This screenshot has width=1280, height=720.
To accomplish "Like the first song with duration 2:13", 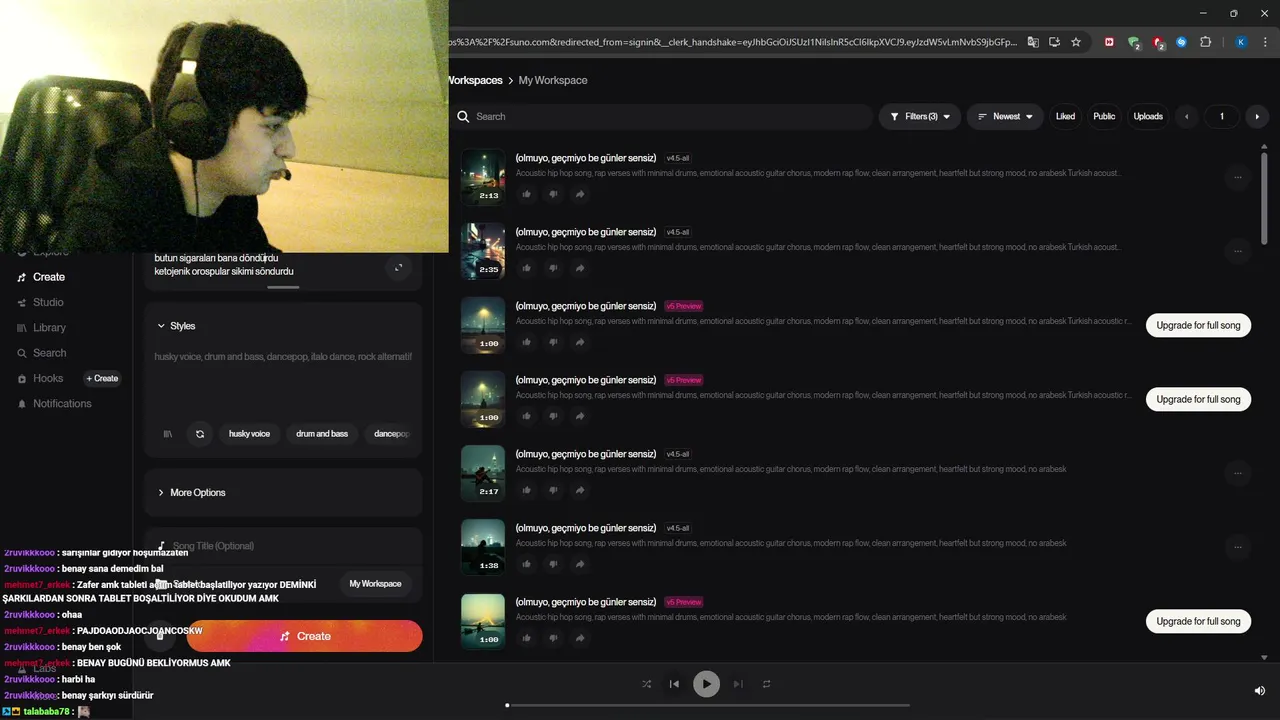I will click(x=526, y=194).
